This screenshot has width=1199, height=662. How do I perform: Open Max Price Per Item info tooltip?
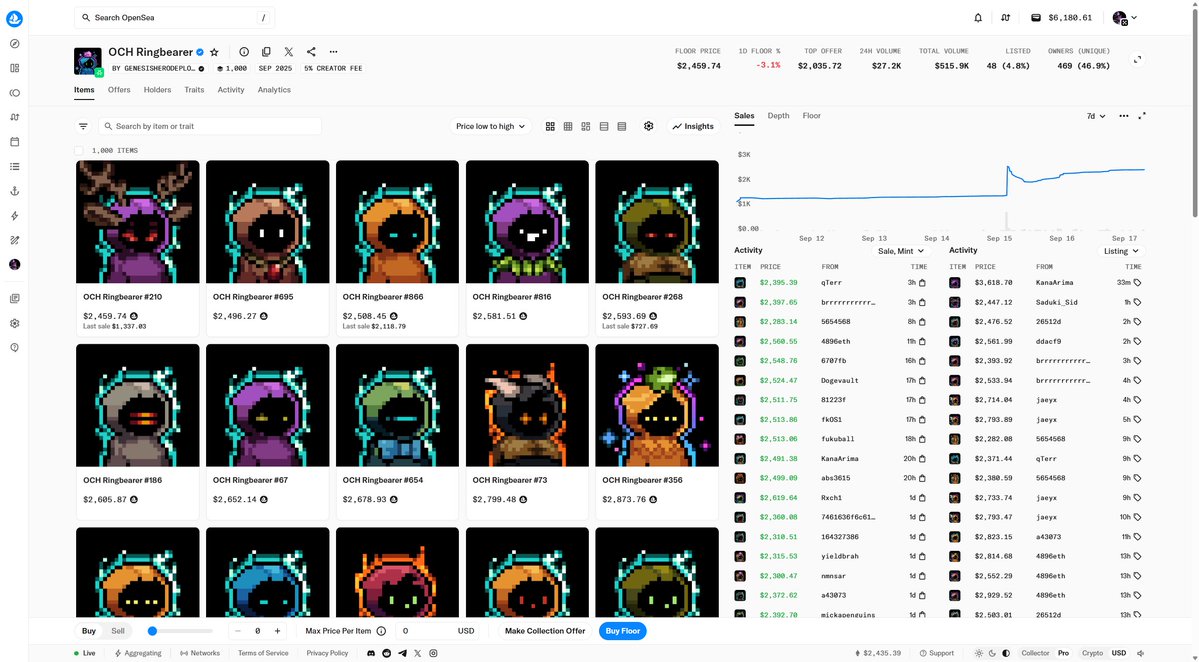(382, 631)
